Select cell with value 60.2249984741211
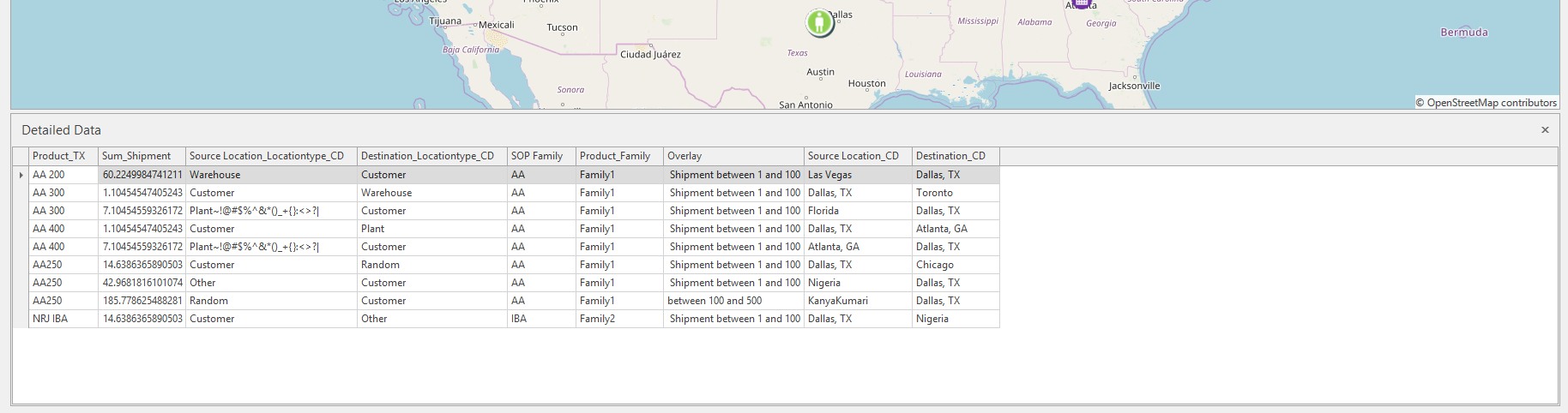1568x413 pixels. [x=142, y=175]
